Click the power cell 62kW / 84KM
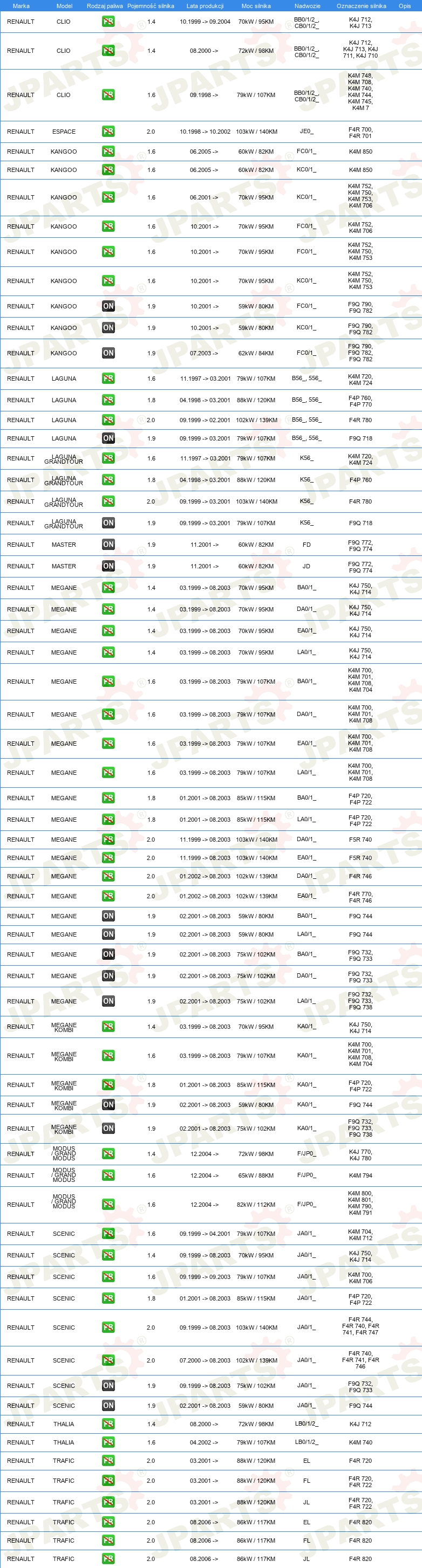This screenshot has height=1568, width=422. (256, 353)
